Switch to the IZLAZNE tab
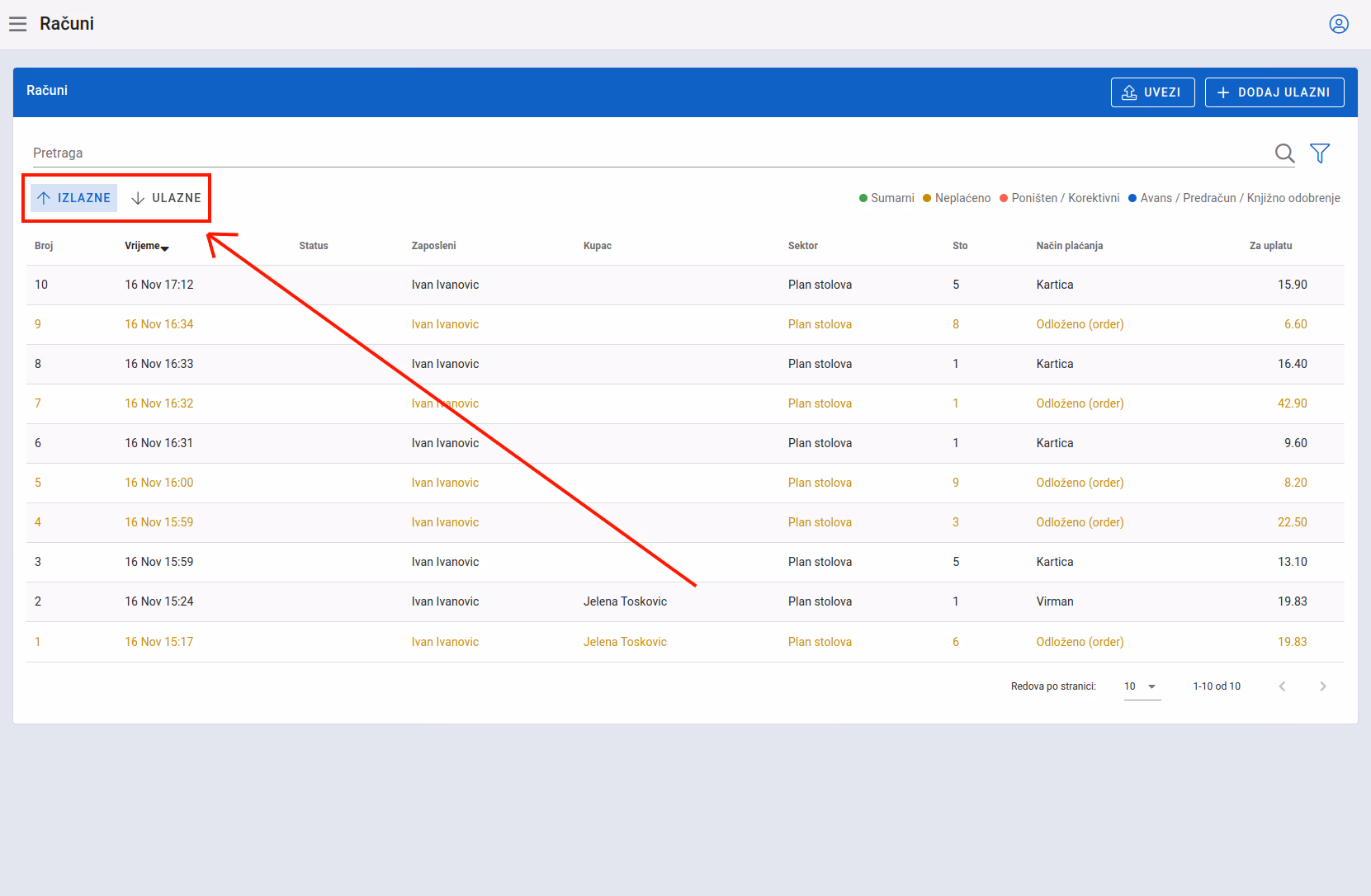The height and width of the screenshot is (896, 1371). tap(74, 198)
